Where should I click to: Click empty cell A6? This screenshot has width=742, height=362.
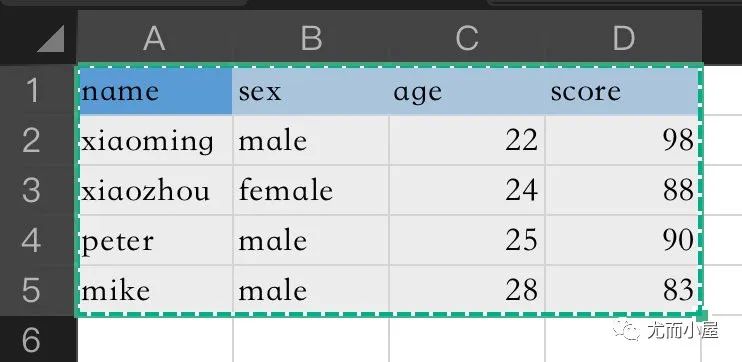point(155,340)
